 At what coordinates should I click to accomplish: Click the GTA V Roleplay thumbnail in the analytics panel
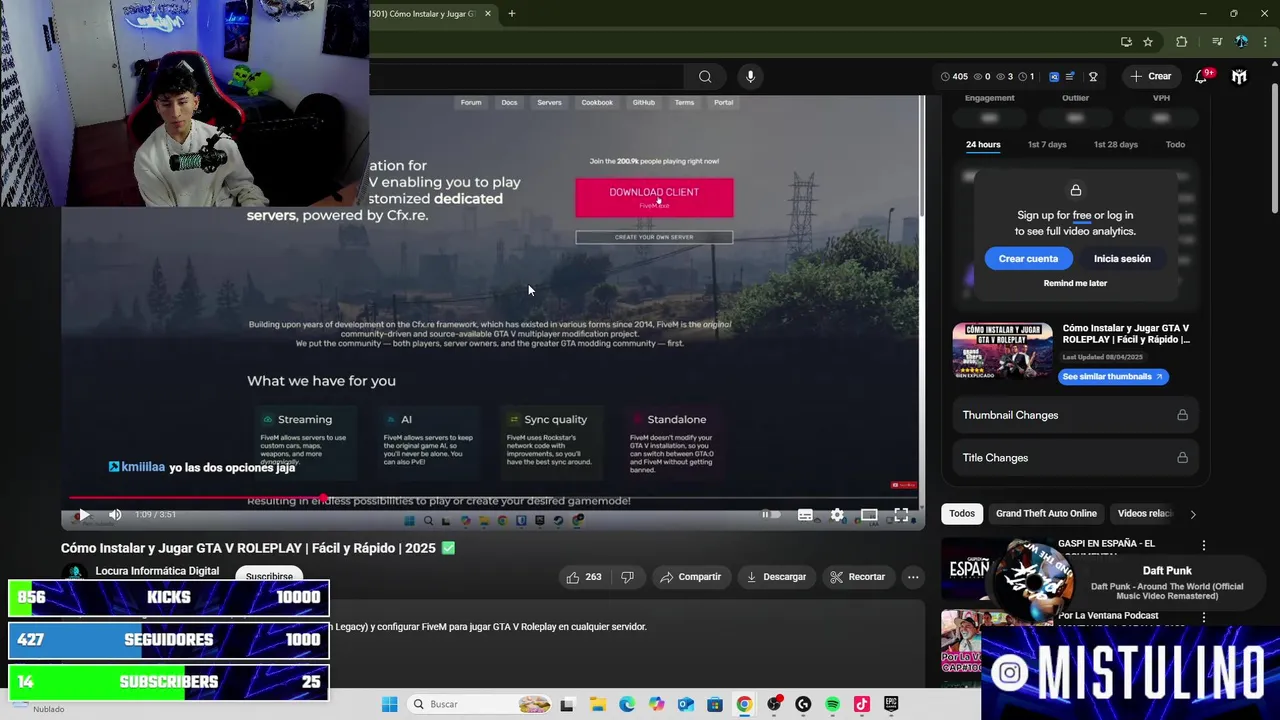[x=1002, y=351]
